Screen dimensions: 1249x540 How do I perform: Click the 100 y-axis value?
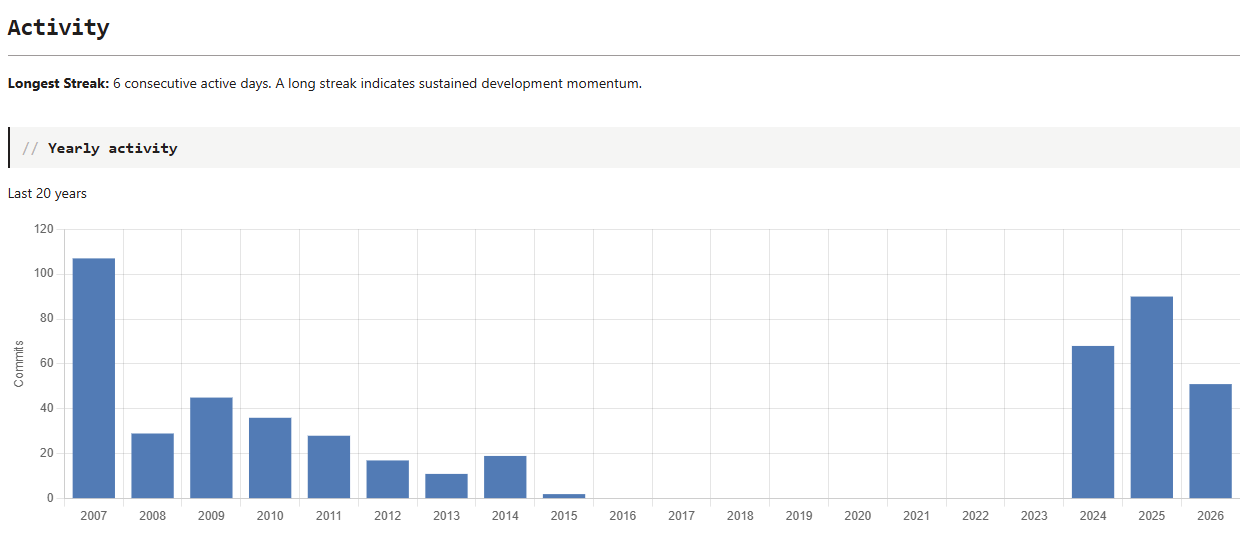(x=44, y=274)
